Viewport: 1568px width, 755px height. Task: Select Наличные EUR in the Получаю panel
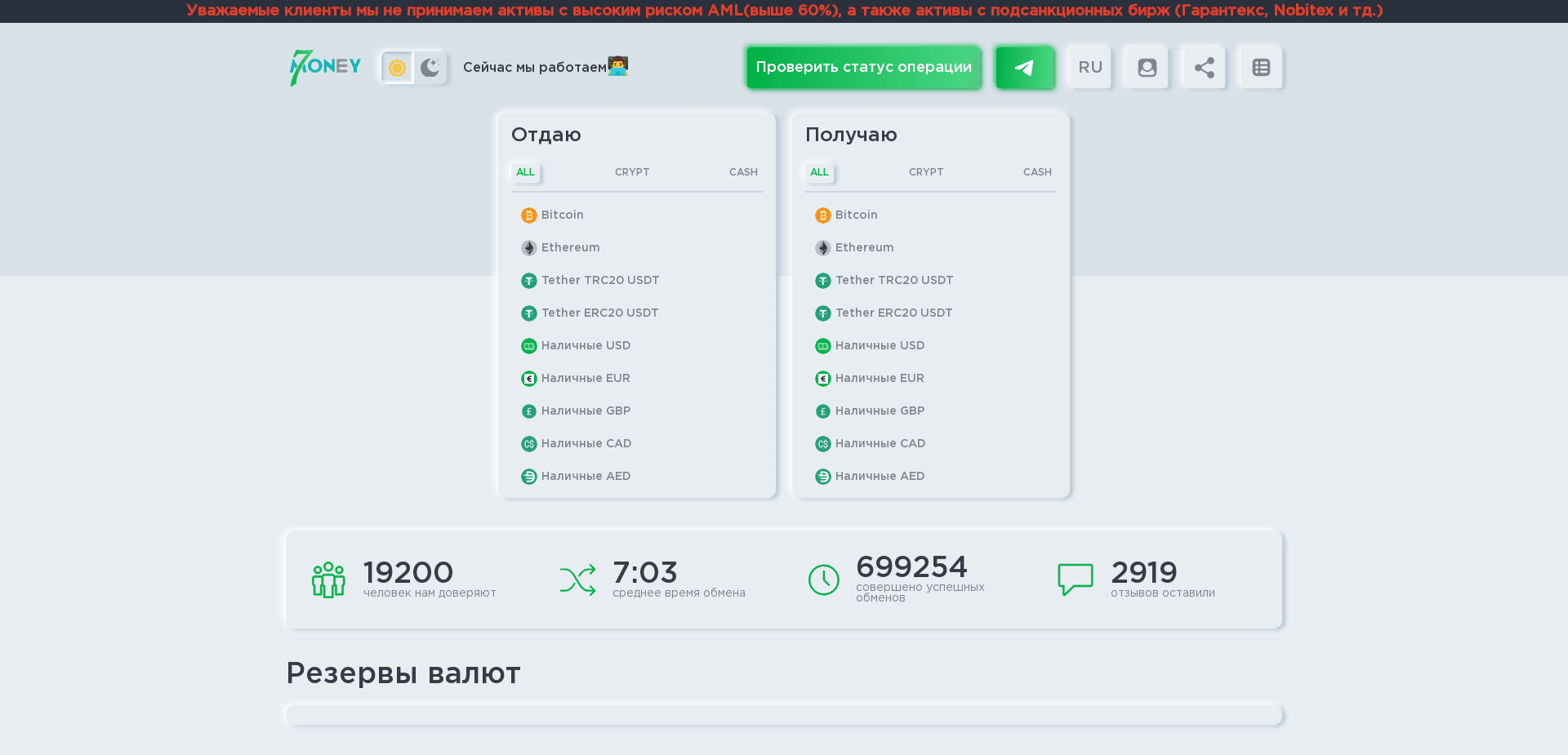coord(879,378)
